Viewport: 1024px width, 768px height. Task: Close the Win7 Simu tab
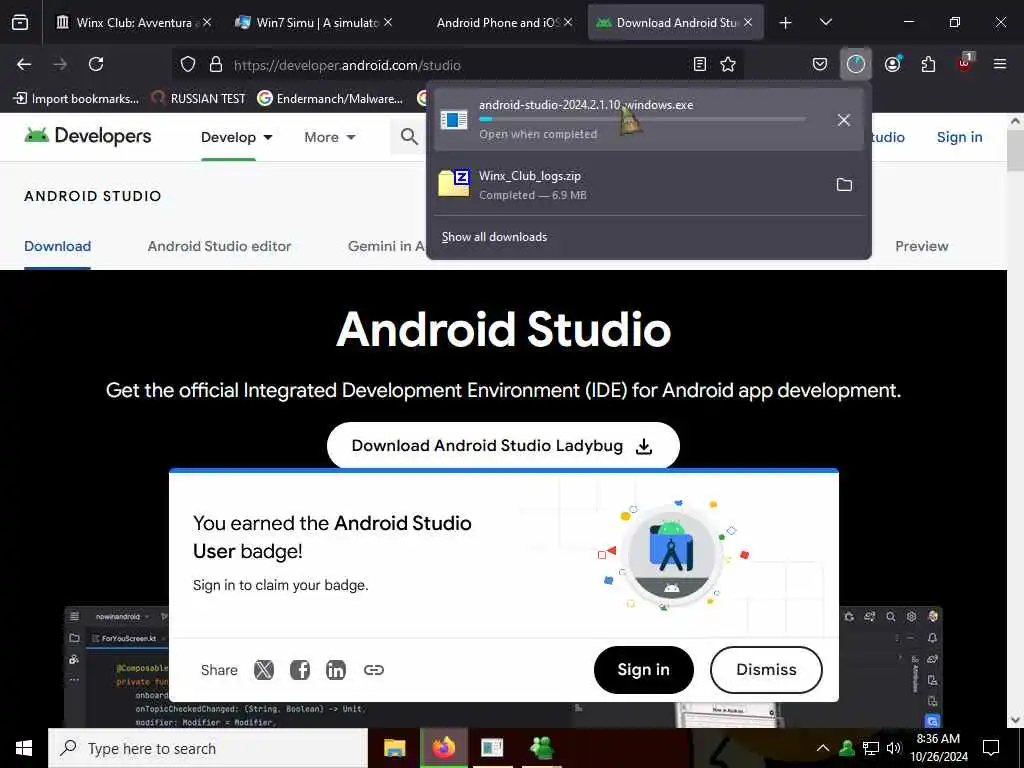pyautogui.click(x=388, y=22)
